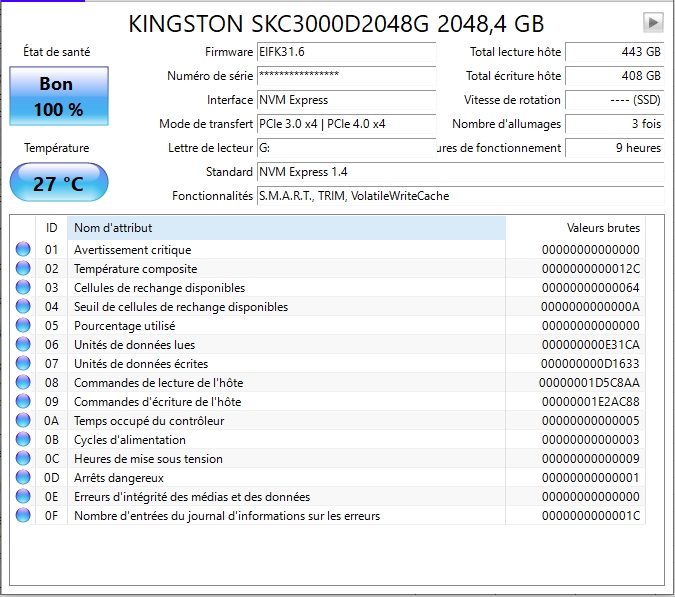Sort by Nom d'attribut column header

tap(285, 228)
